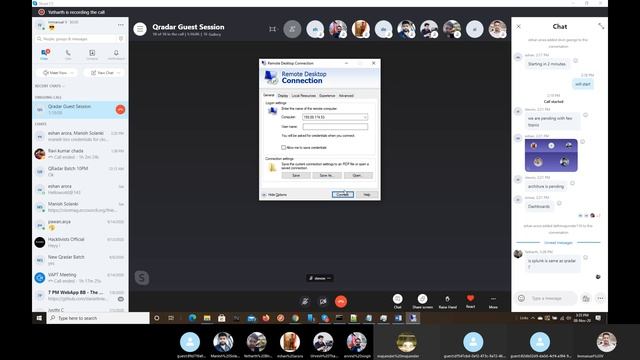Click the Share screen button
The image size is (640, 360).
pos(422,301)
